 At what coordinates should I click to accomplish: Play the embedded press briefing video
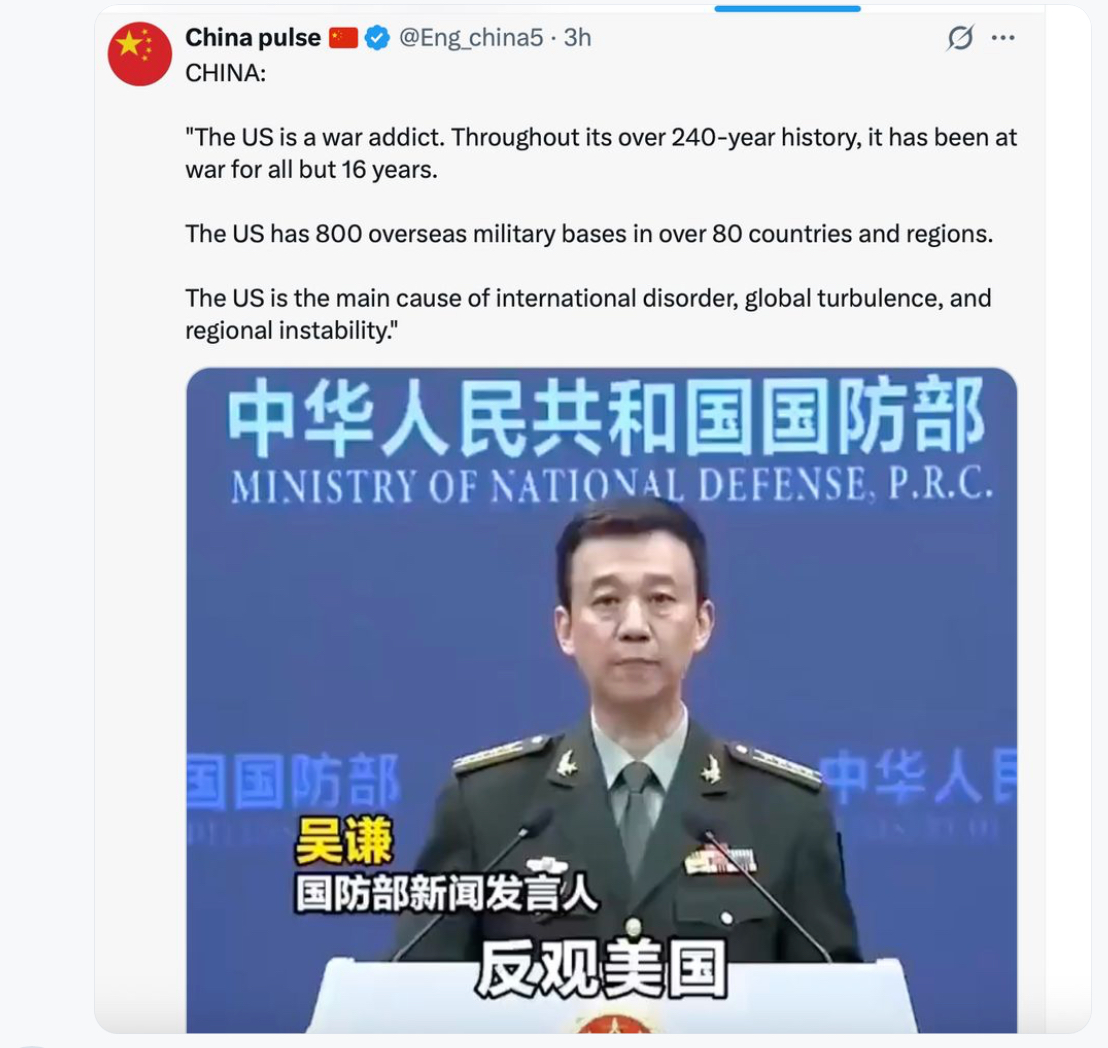[601, 700]
